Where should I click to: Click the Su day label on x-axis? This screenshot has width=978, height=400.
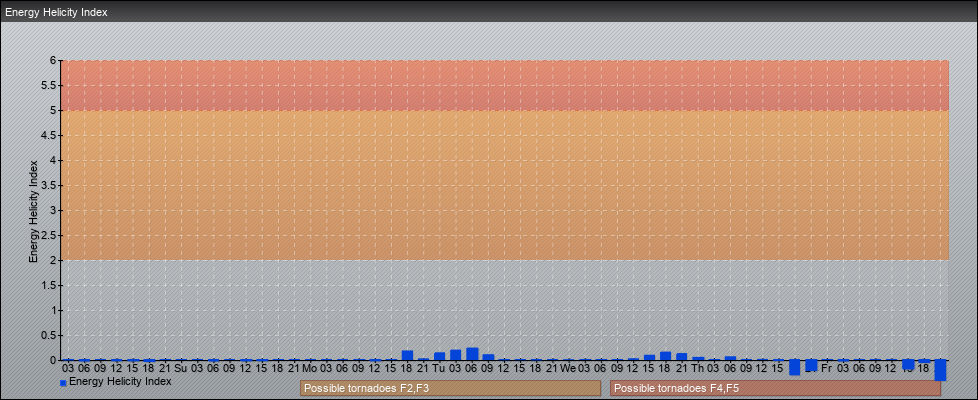click(181, 368)
